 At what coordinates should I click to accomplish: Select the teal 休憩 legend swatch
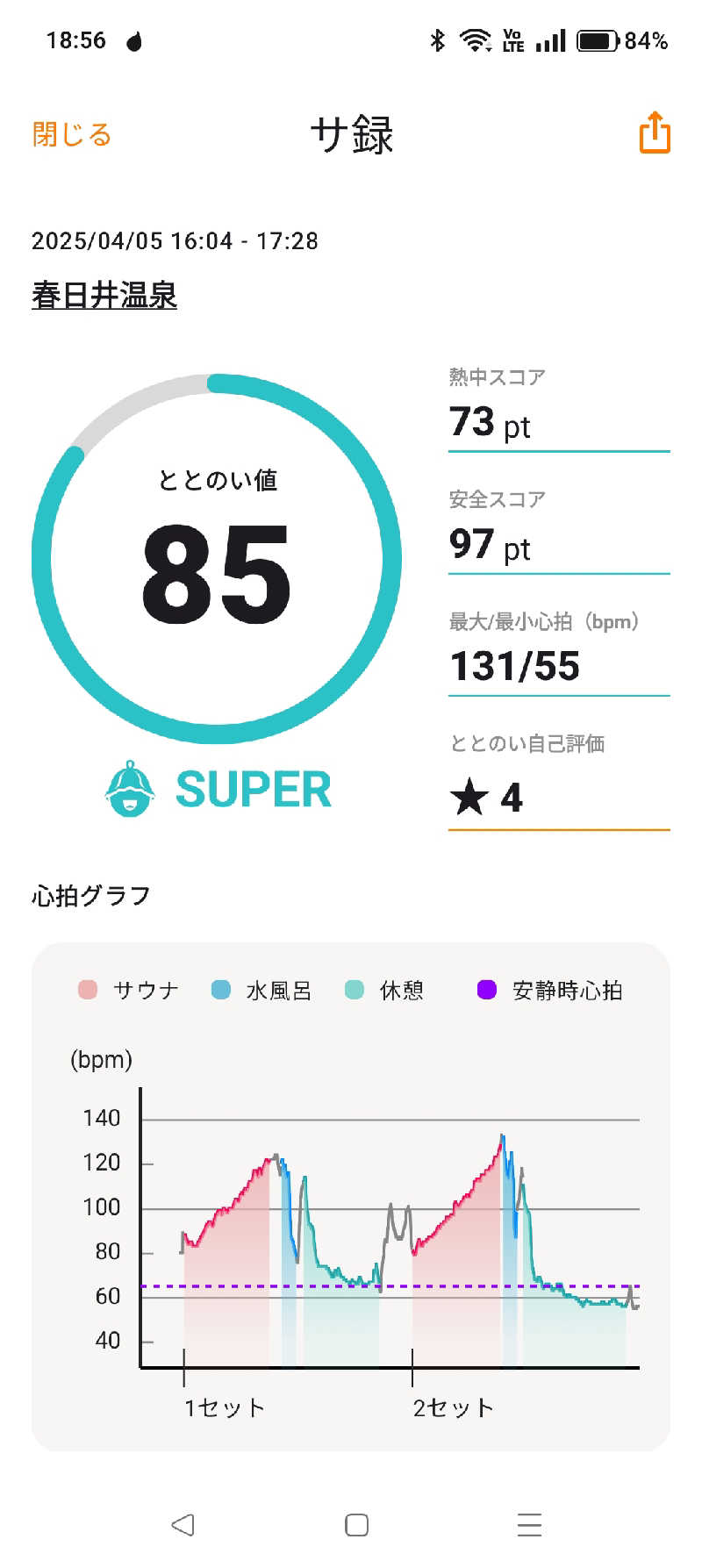coord(355,990)
